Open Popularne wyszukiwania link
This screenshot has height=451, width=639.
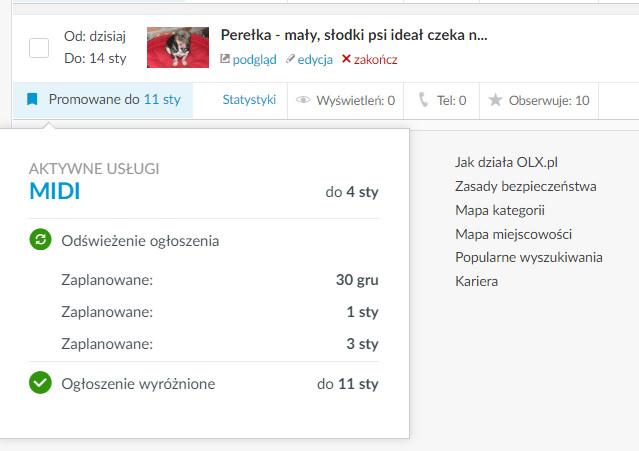point(528,257)
